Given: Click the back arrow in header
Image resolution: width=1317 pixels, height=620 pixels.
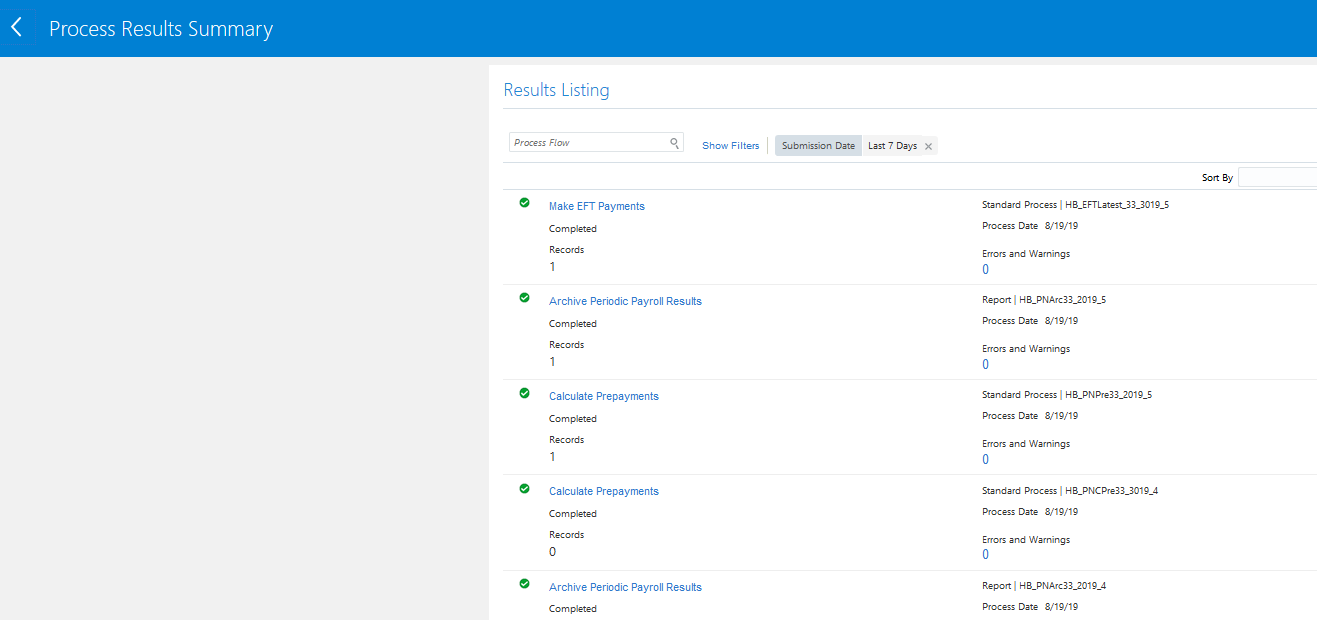Looking at the screenshot, I should coord(16,28).
